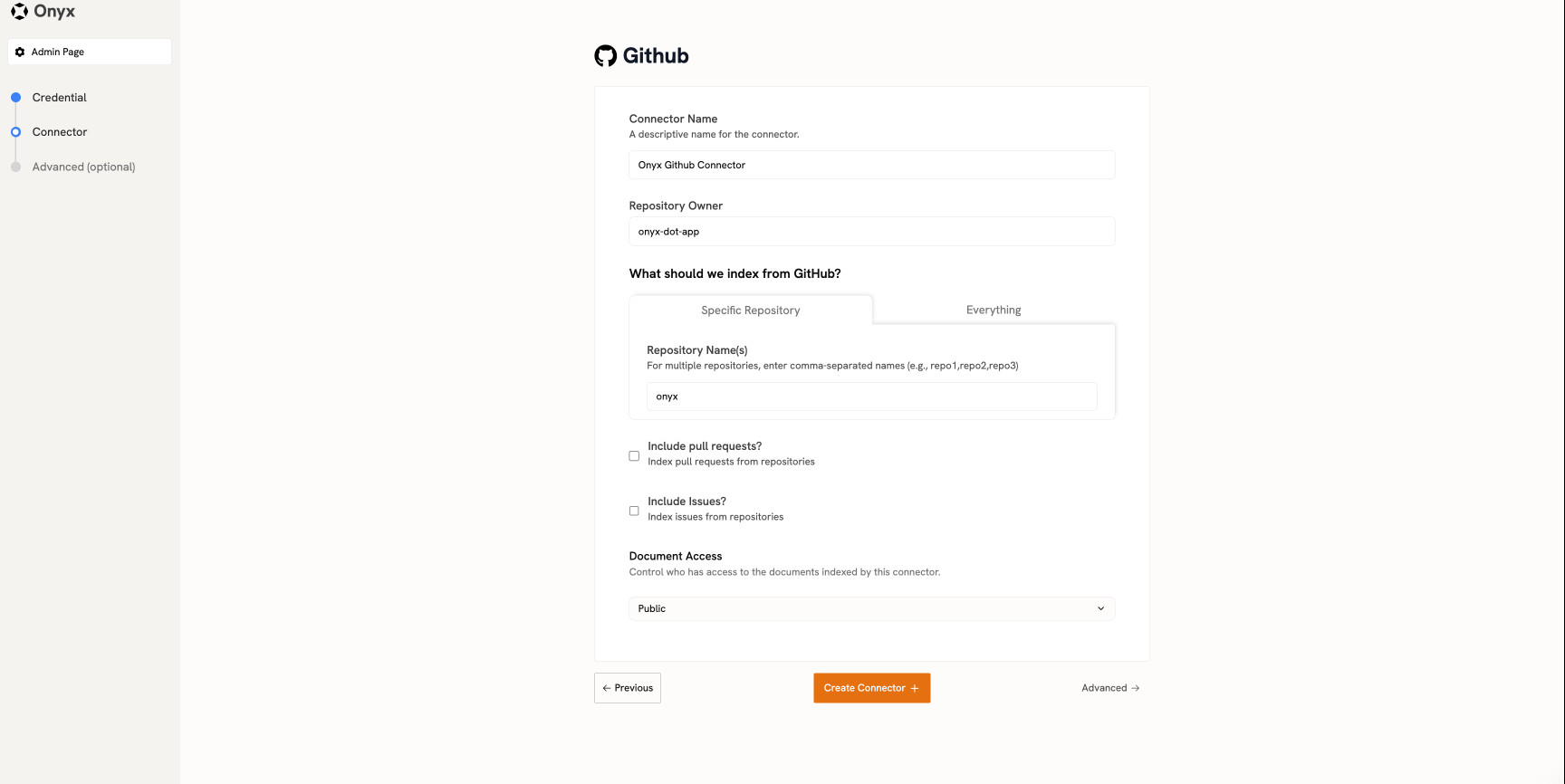Image resolution: width=1565 pixels, height=784 pixels.
Task: Change Public access level selection
Action: pyautogui.click(x=871, y=608)
